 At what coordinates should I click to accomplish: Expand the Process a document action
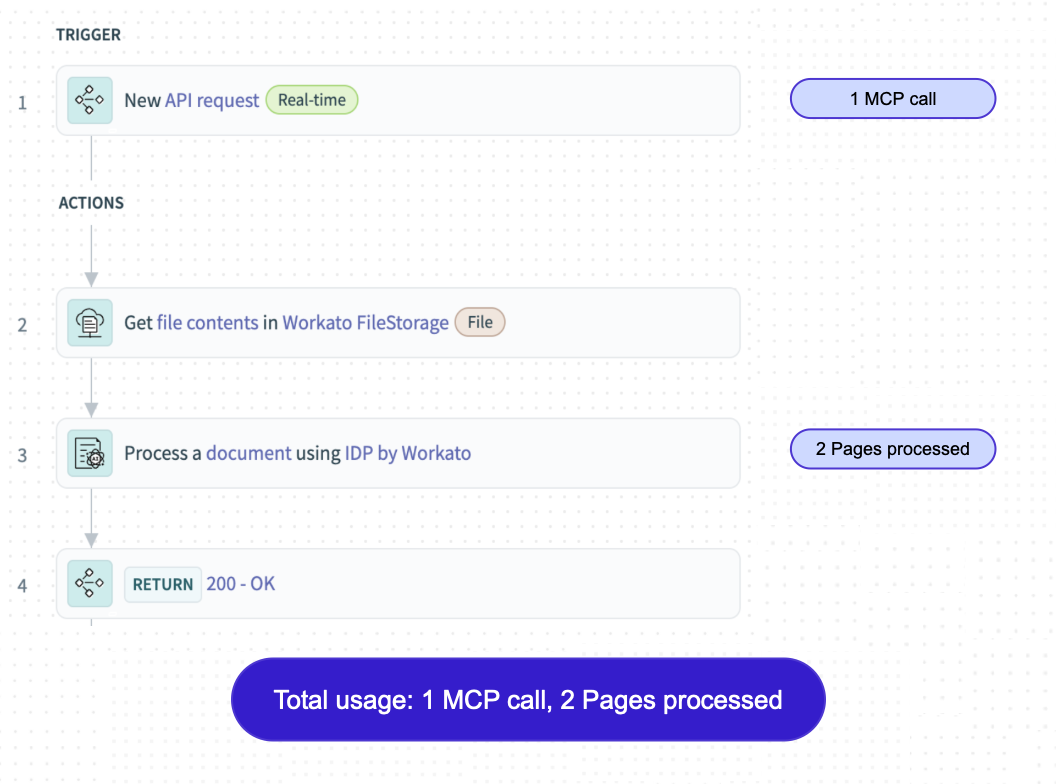[x=400, y=453]
